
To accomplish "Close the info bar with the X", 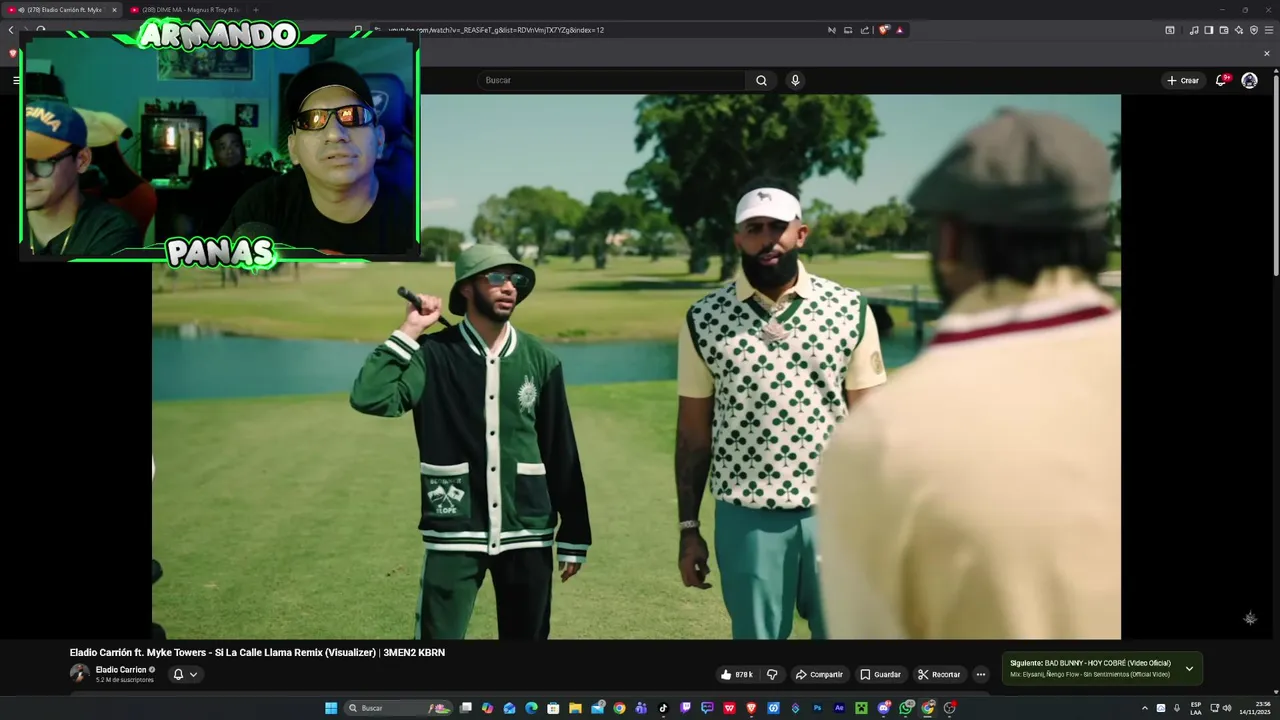I will point(1267,54).
